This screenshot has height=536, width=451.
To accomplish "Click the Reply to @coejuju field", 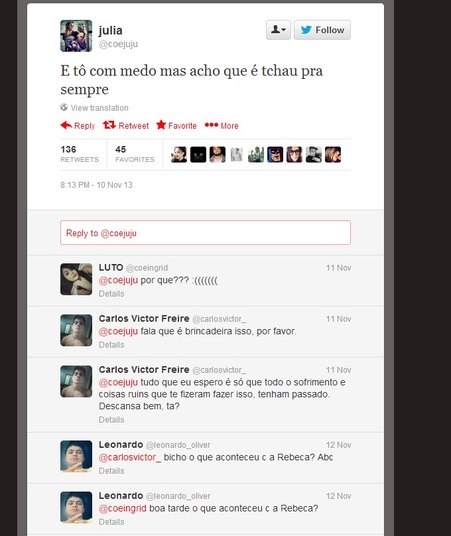I will pos(205,233).
